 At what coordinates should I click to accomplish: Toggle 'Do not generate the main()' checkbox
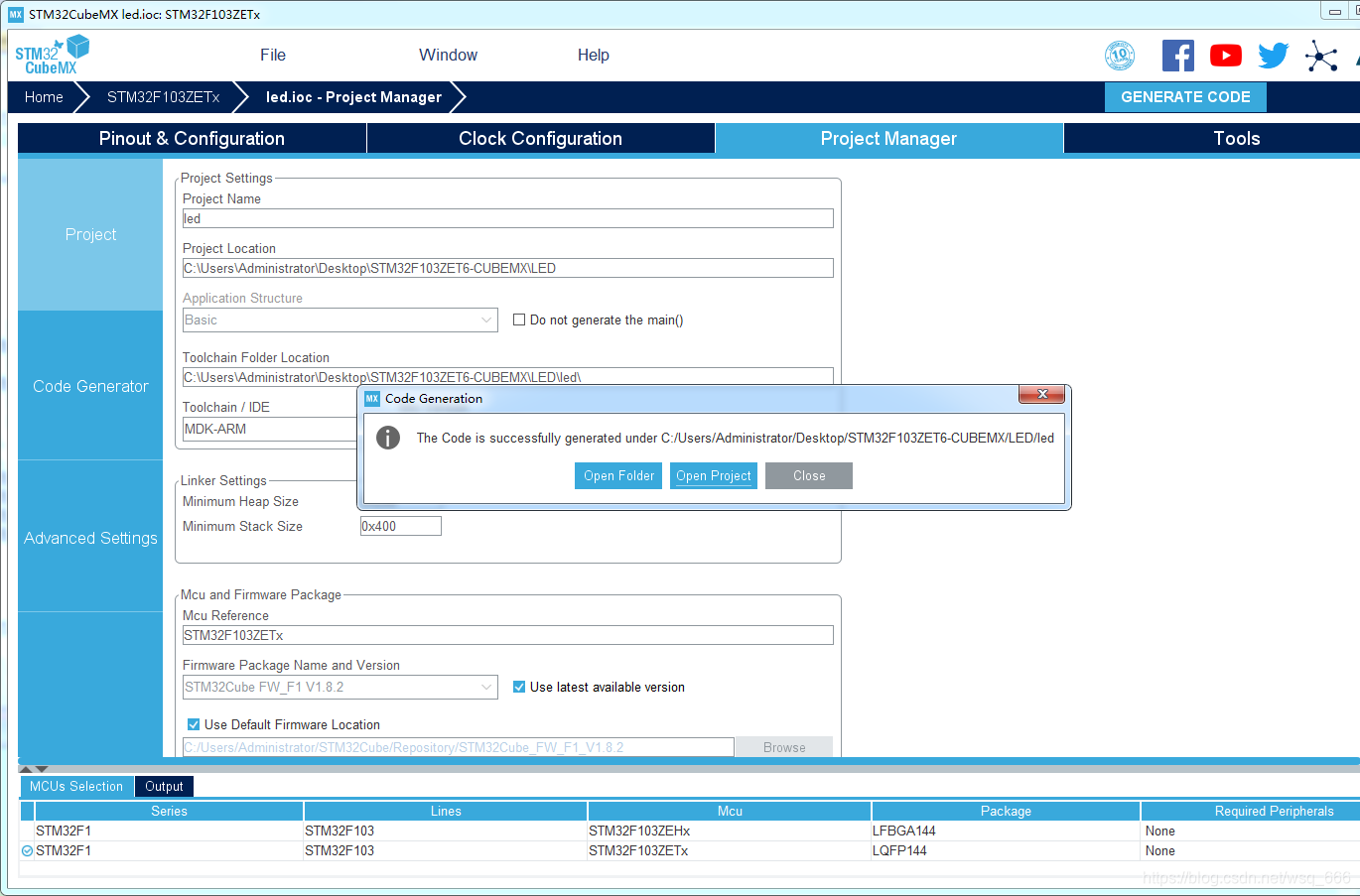(518, 320)
